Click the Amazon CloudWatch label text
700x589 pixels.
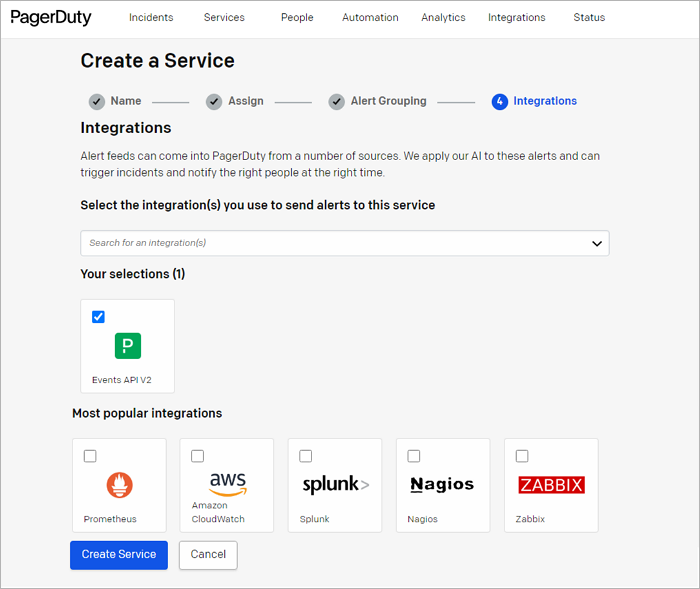click(x=218, y=512)
